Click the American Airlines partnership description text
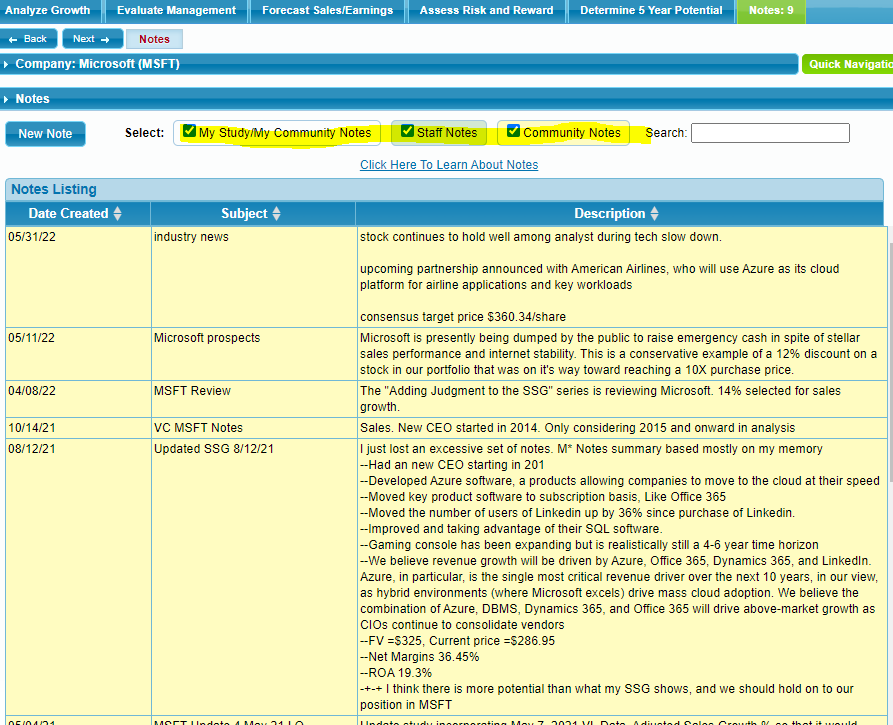 (599, 277)
